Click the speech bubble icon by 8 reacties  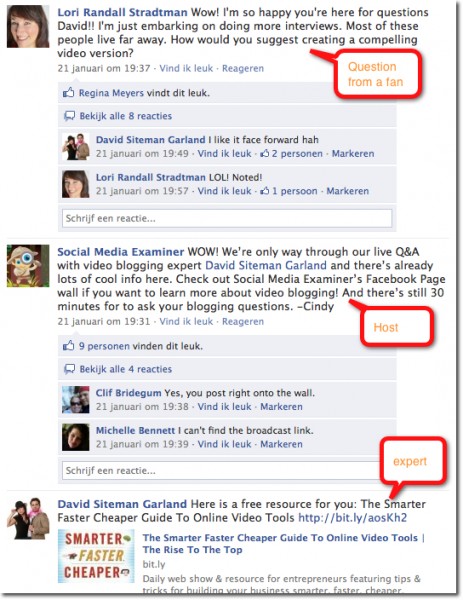(69, 116)
